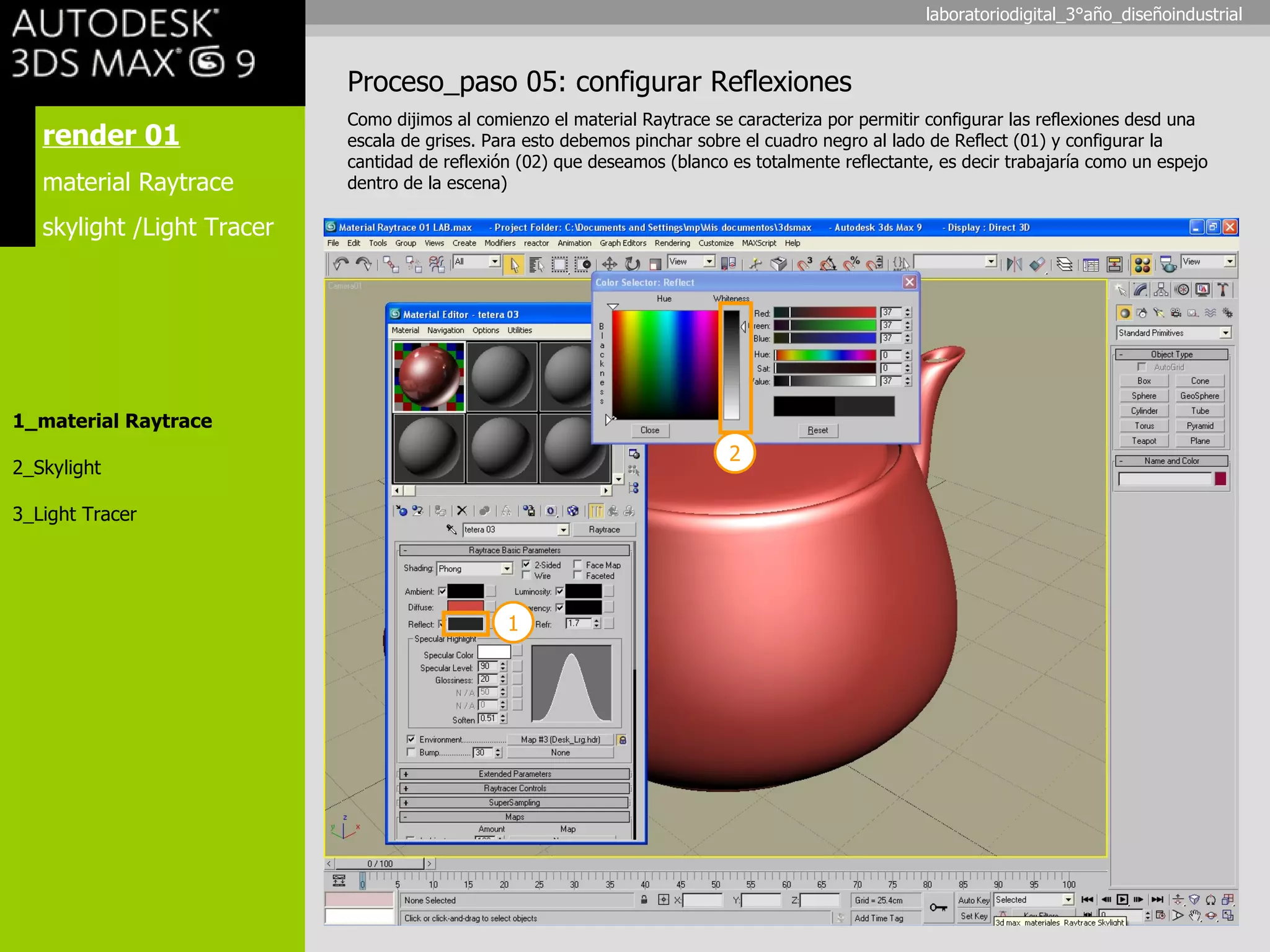Open the tetera 03 material name dropdown
The width and height of the screenshot is (1270, 952).
[x=515, y=529]
